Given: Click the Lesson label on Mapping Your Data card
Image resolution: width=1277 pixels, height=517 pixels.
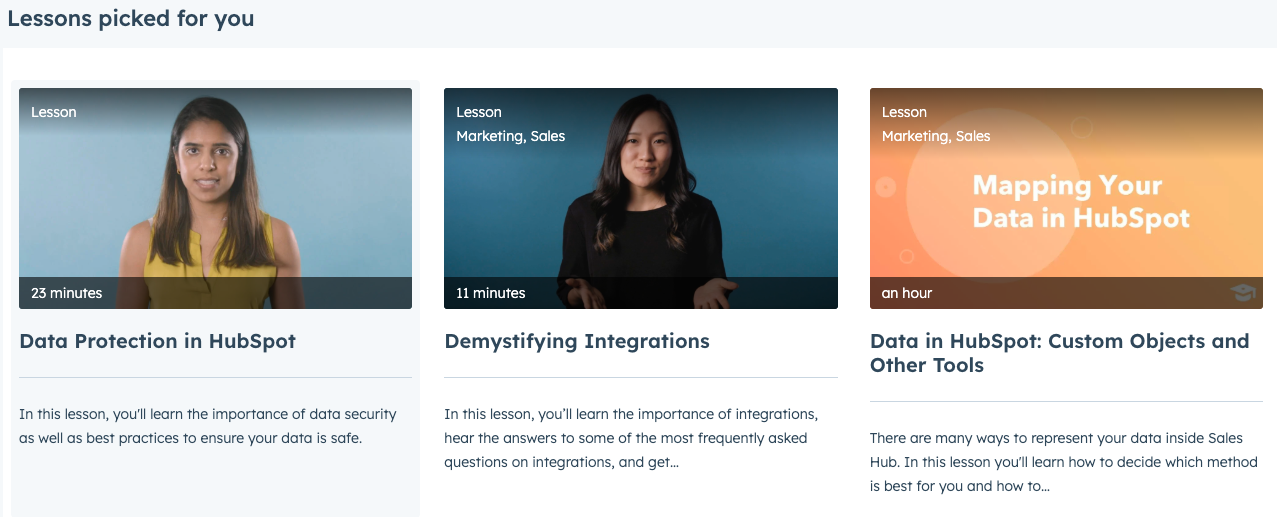Looking at the screenshot, I should (x=904, y=112).
